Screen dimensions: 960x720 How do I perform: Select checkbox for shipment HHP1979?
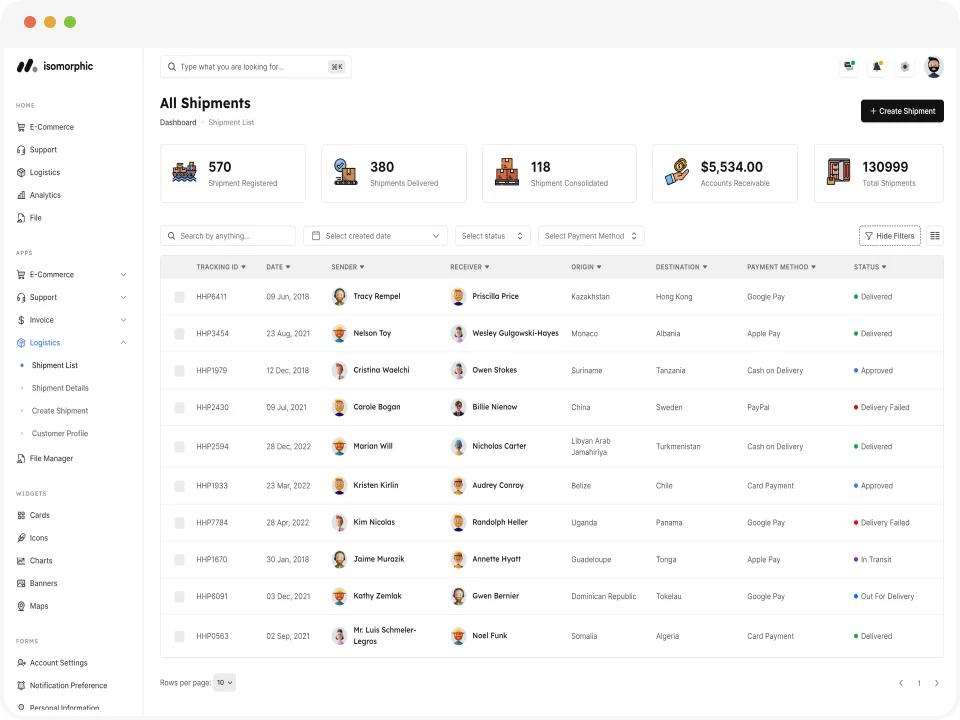(x=179, y=370)
